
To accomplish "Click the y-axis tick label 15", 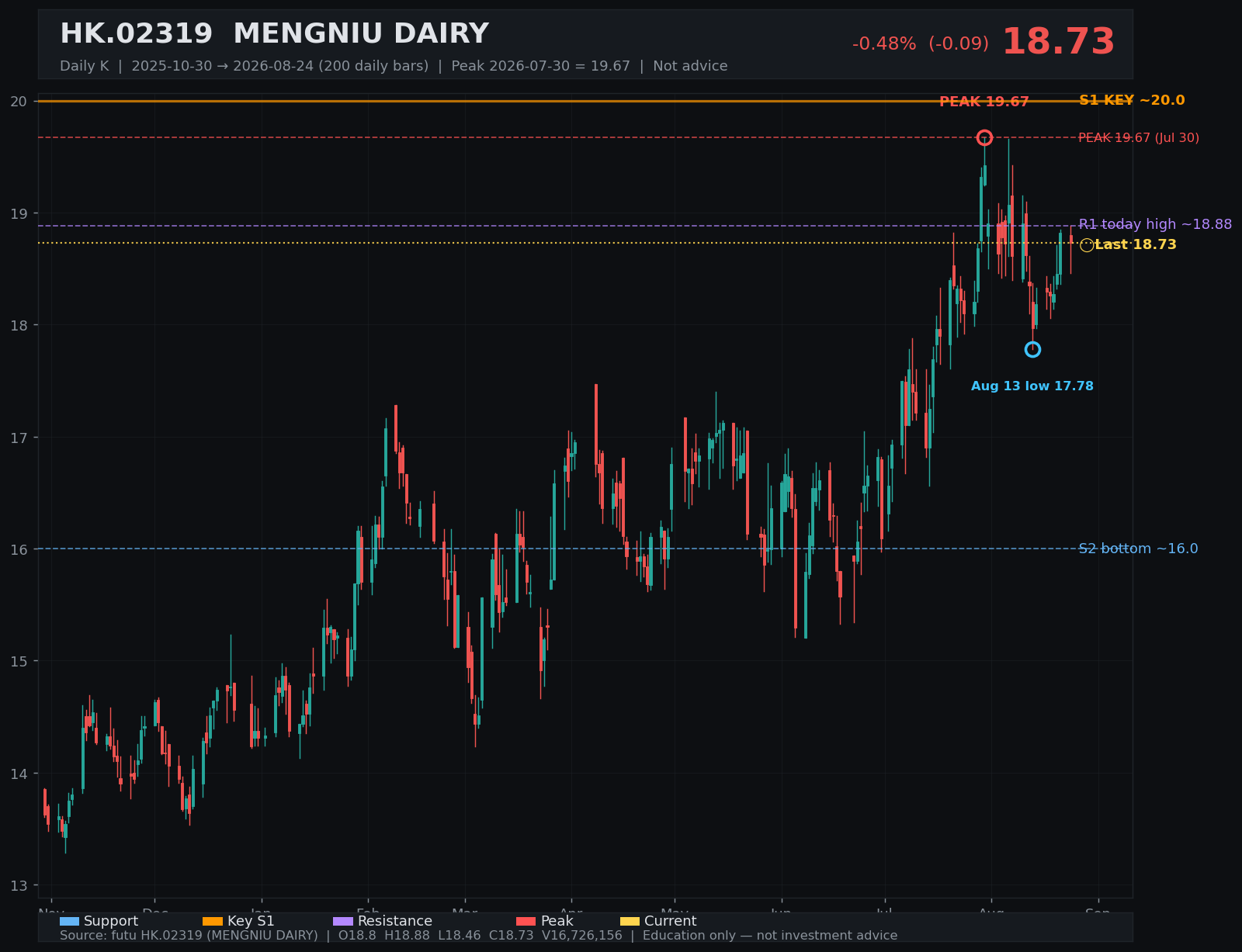I will 19,661.
